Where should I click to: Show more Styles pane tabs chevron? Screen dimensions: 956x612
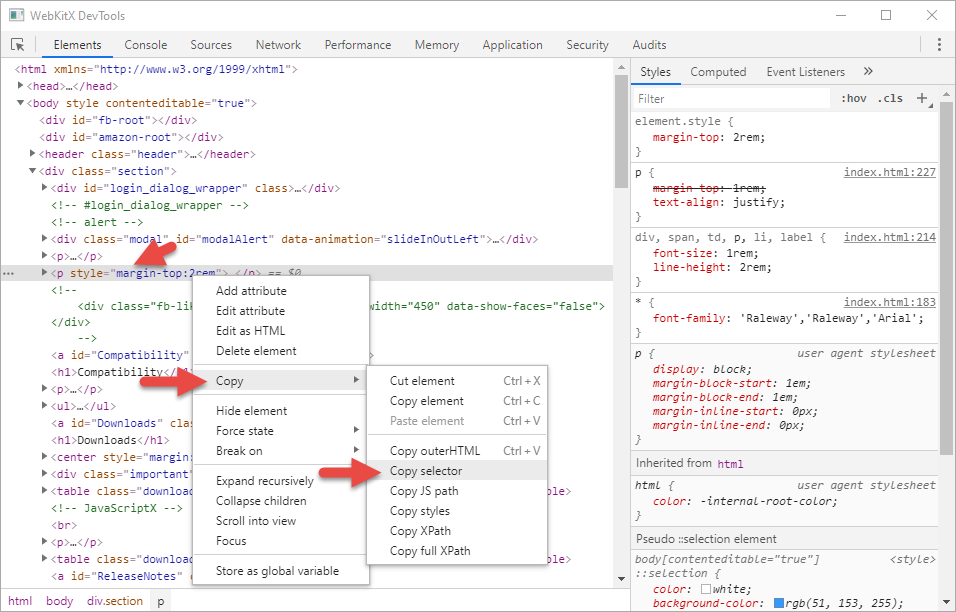[868, 72]
